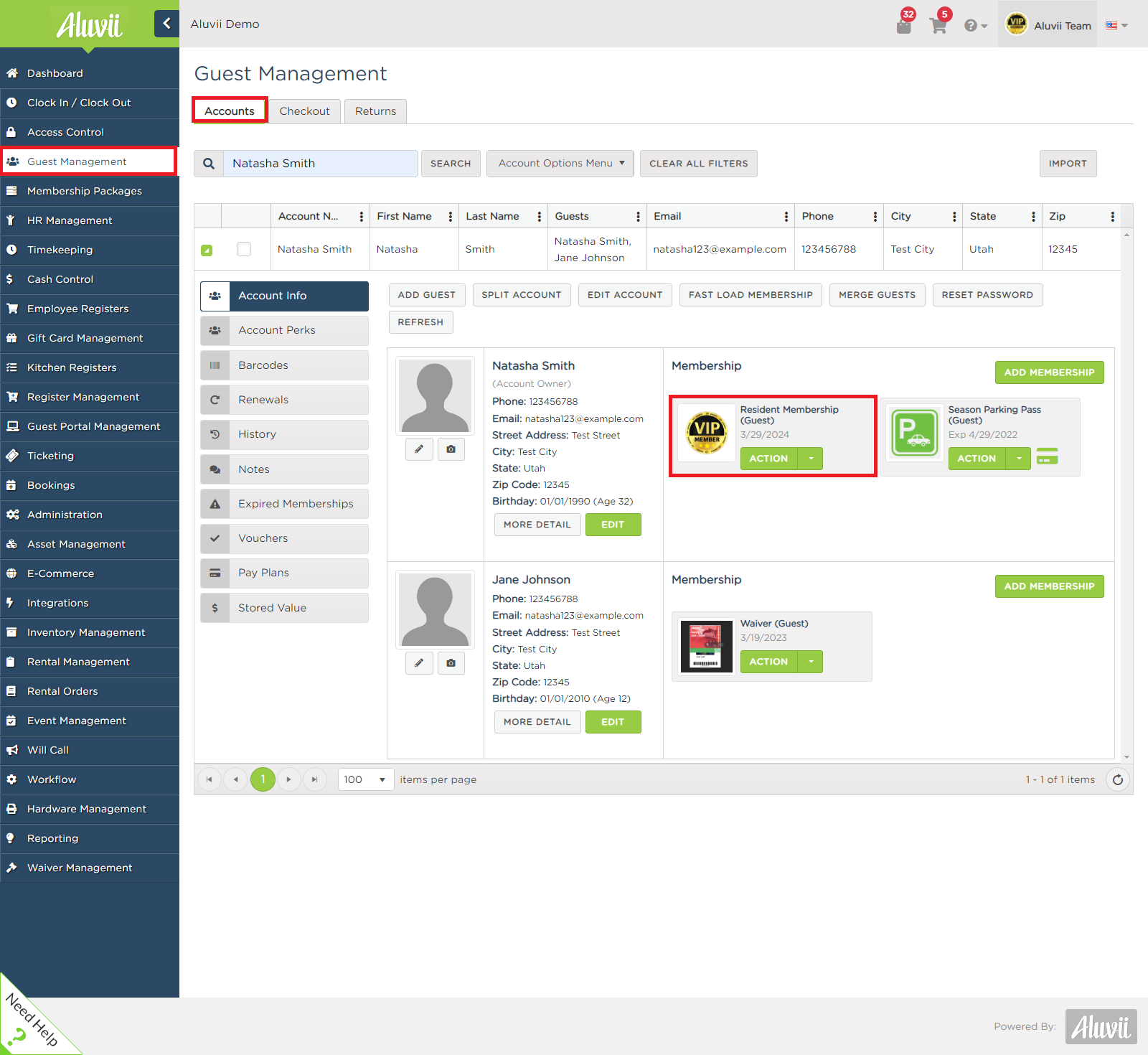Open the shopping cart icon
Screen dimensions: 1148x1055
pyautogui.click(x=938, y=26)
